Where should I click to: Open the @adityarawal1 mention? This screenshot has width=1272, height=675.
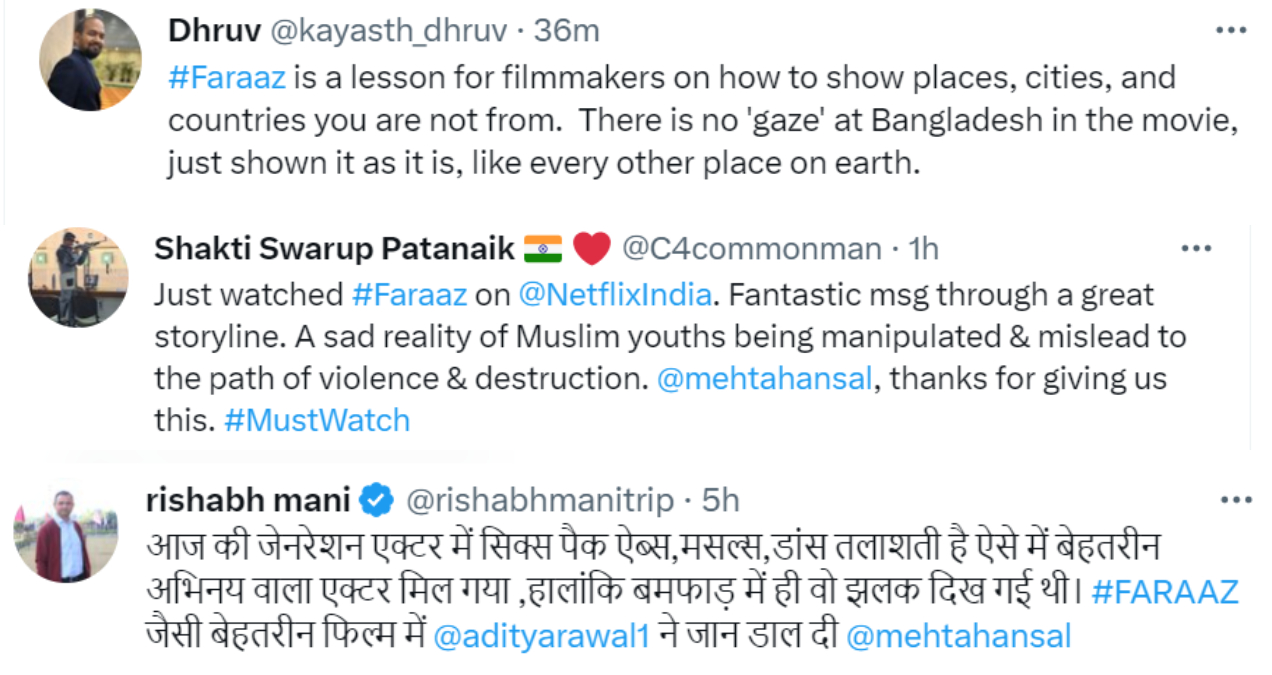[535, 636]
